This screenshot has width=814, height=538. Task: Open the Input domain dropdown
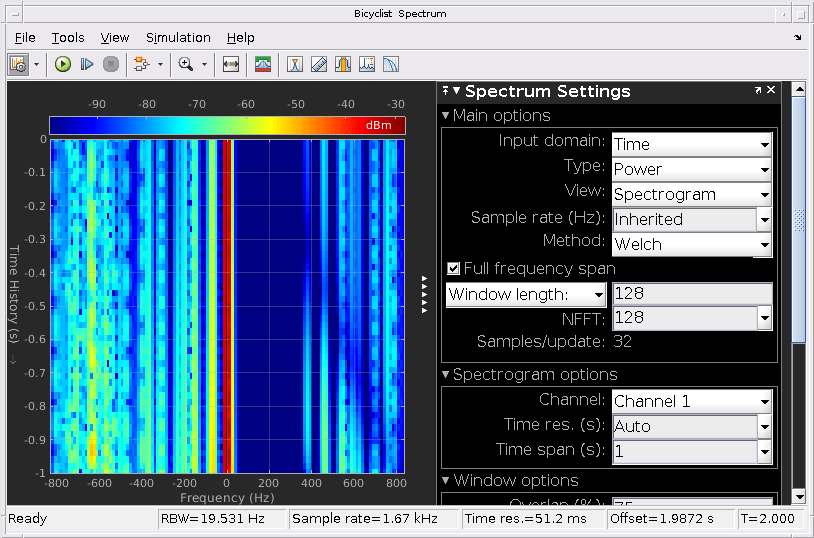pos(692,144)
